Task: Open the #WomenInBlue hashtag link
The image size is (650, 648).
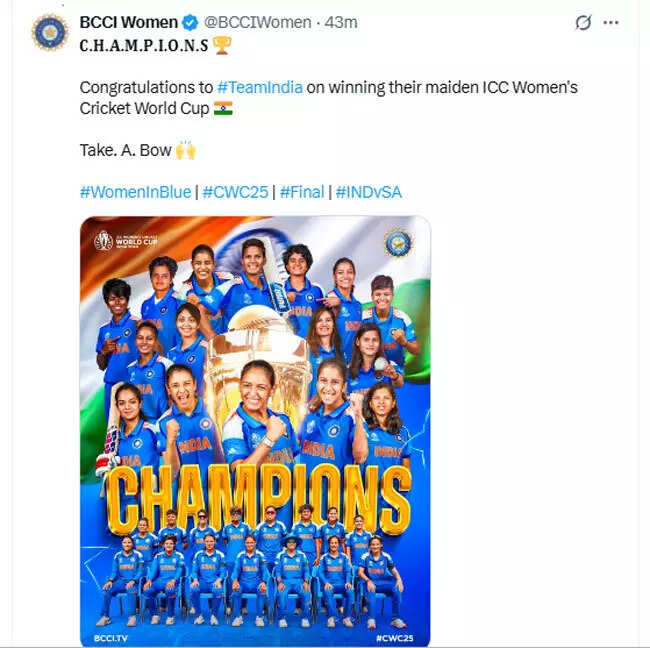Action: click(x=135, y=192)
